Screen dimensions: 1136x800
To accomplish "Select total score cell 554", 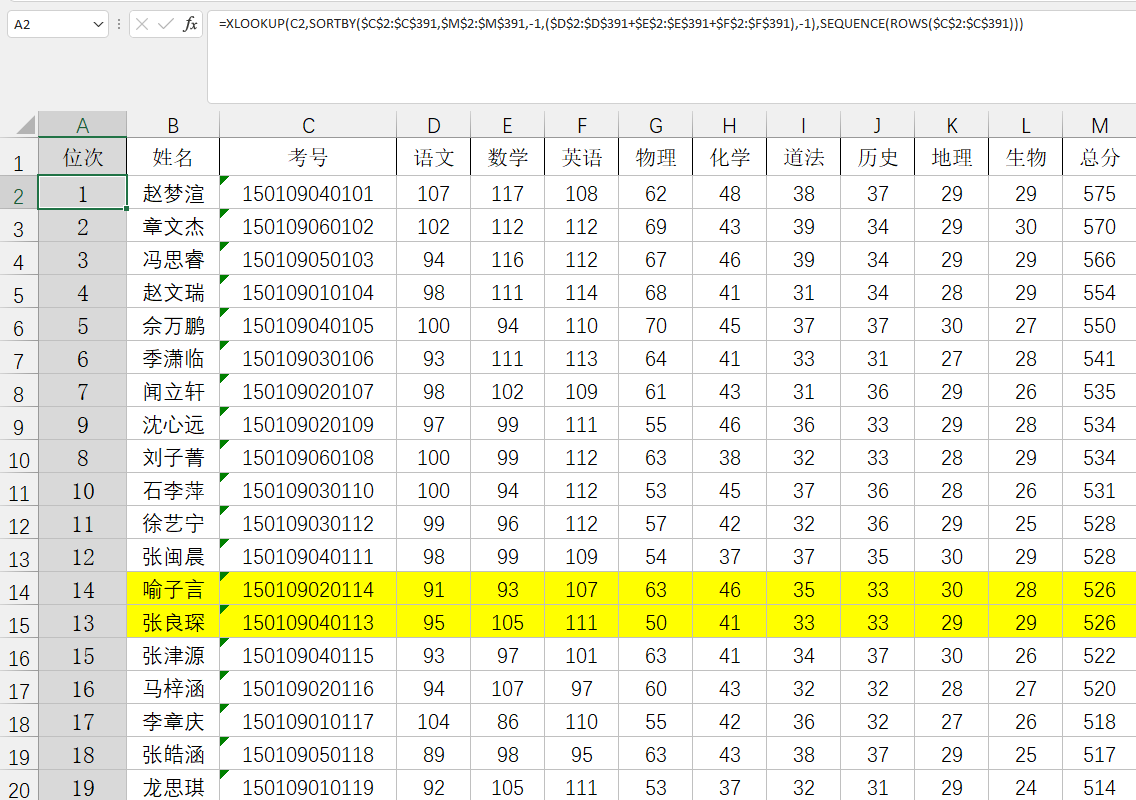I will coord(1099,293).
